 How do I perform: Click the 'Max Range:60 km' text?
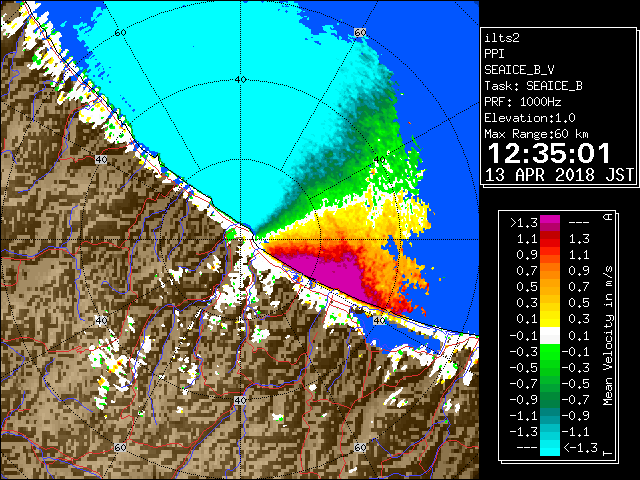(537, 134)
